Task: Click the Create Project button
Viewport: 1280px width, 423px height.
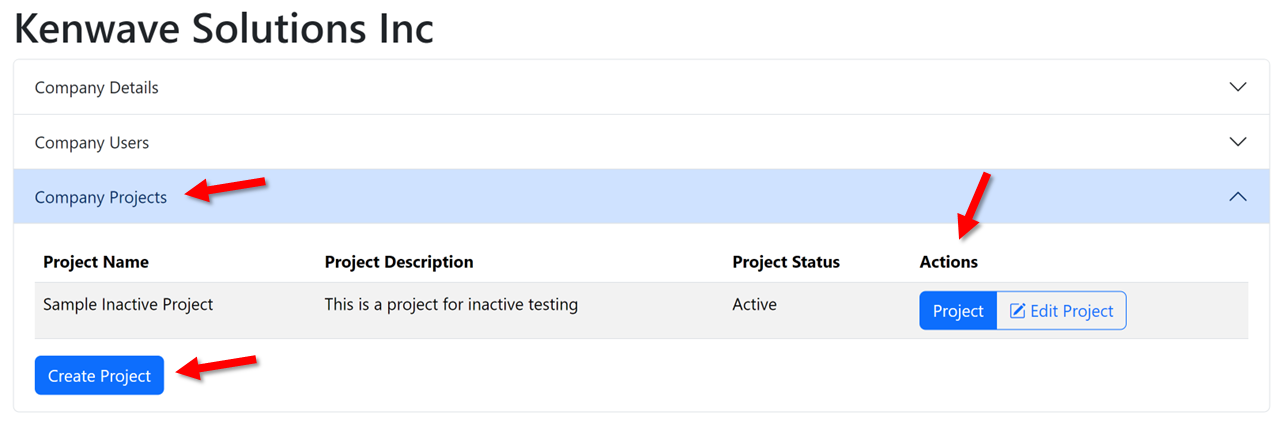Action: pyautogui.click(x=99, y=376)
